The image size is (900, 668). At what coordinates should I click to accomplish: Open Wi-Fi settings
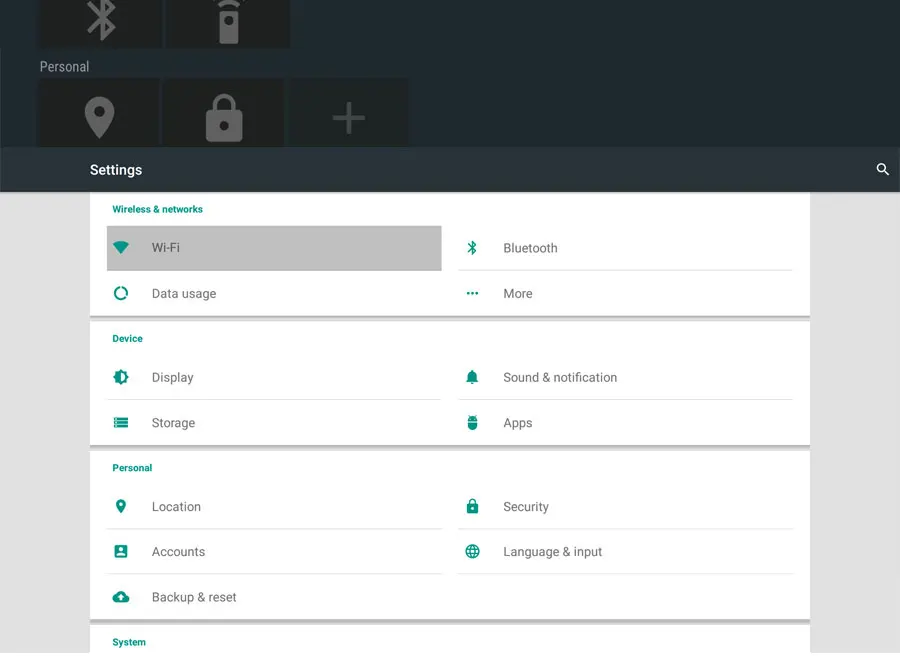[274, 248]
